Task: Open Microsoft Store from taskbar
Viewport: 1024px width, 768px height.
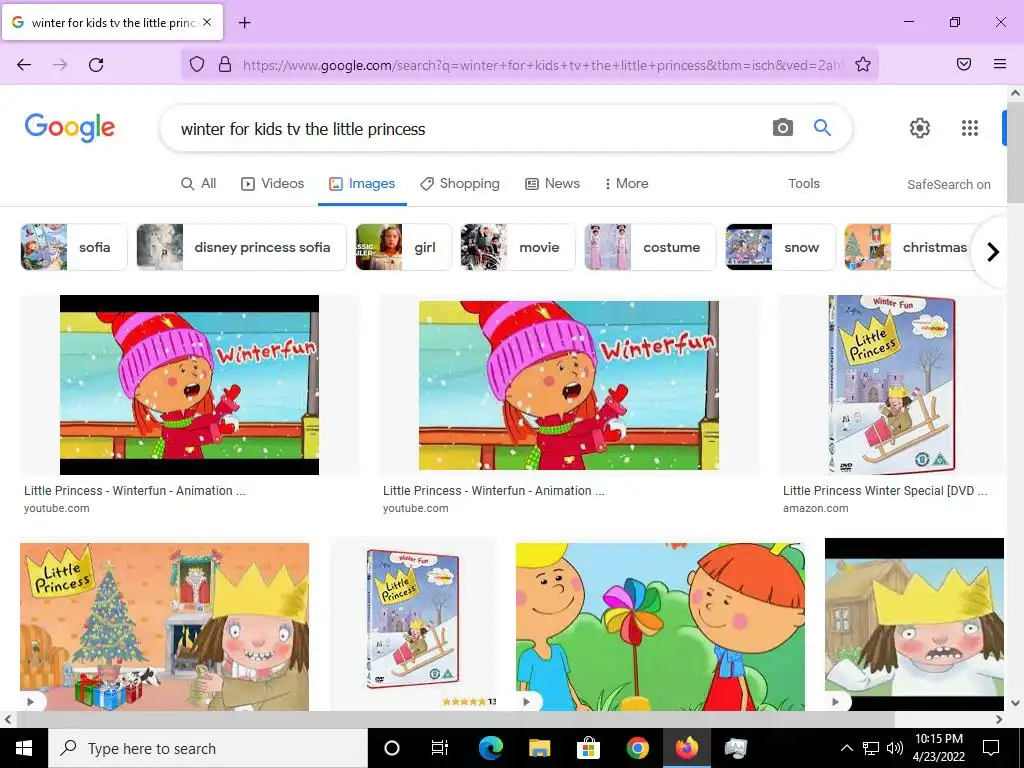Action: tap(588, 748)
